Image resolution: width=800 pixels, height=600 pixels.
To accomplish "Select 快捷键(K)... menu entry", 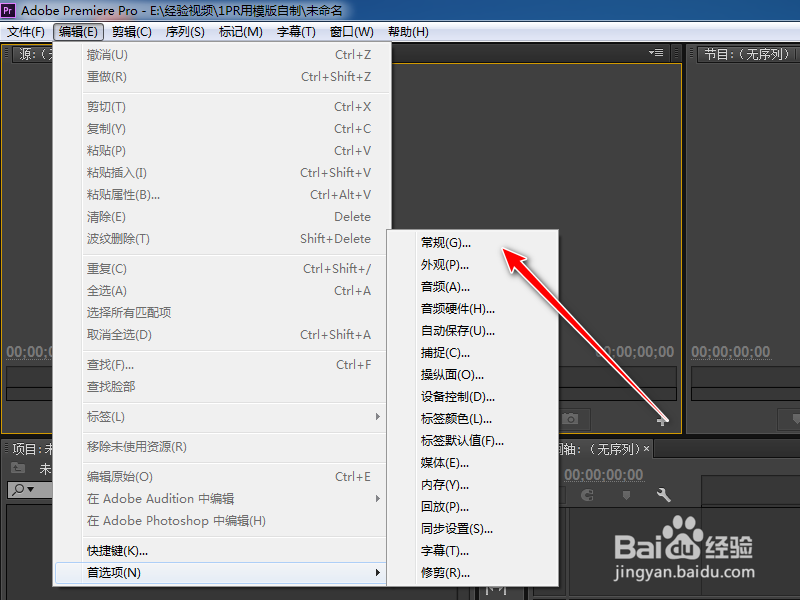I will tap(220, 551).
